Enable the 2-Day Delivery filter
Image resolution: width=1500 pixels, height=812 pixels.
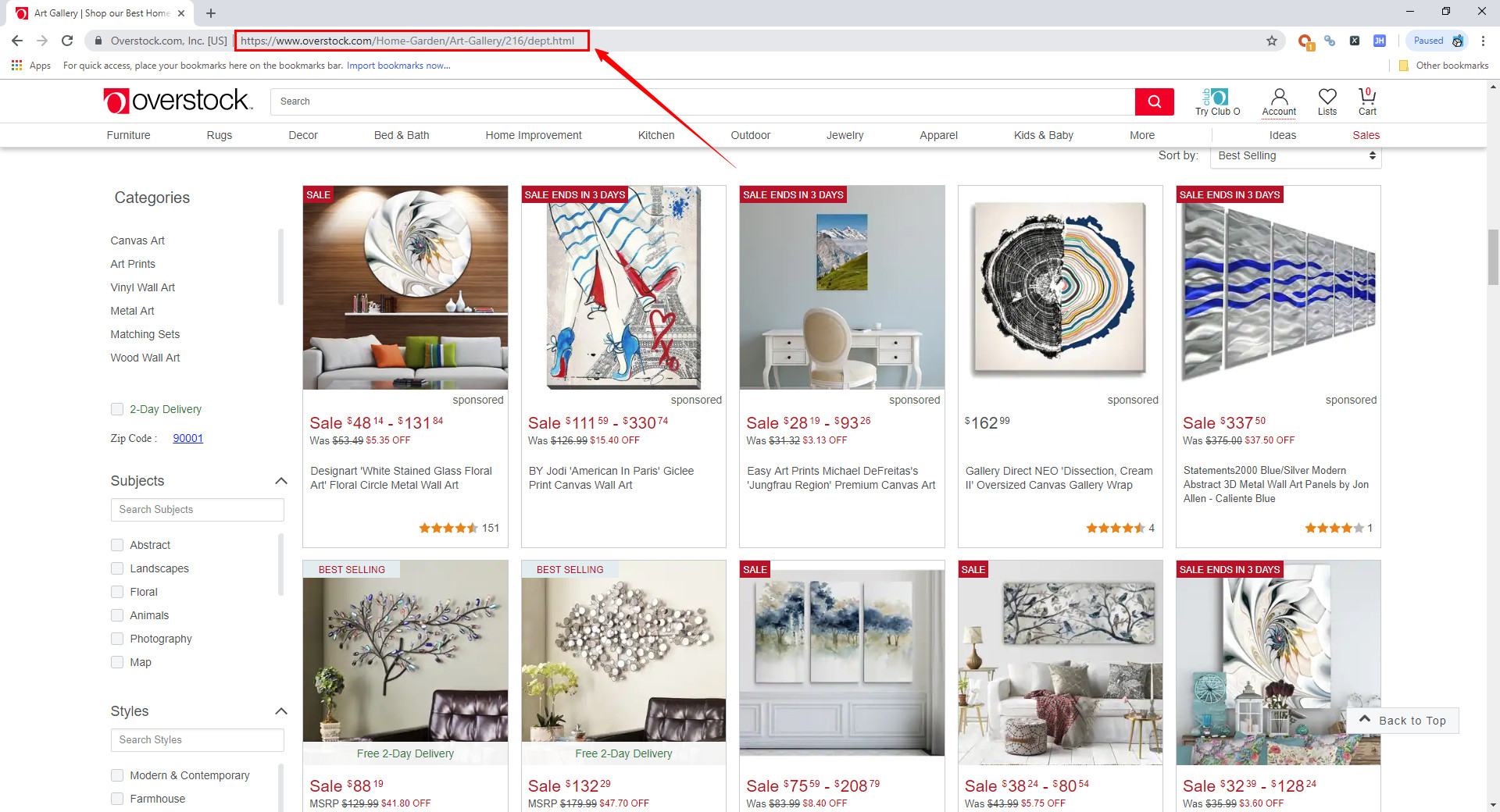point(117,408)
